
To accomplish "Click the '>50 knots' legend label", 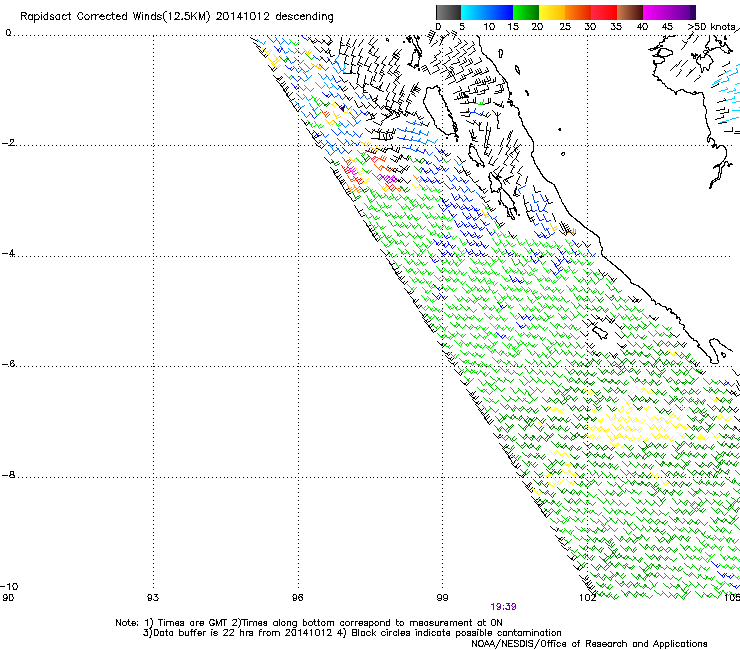I will click(712, 27).
